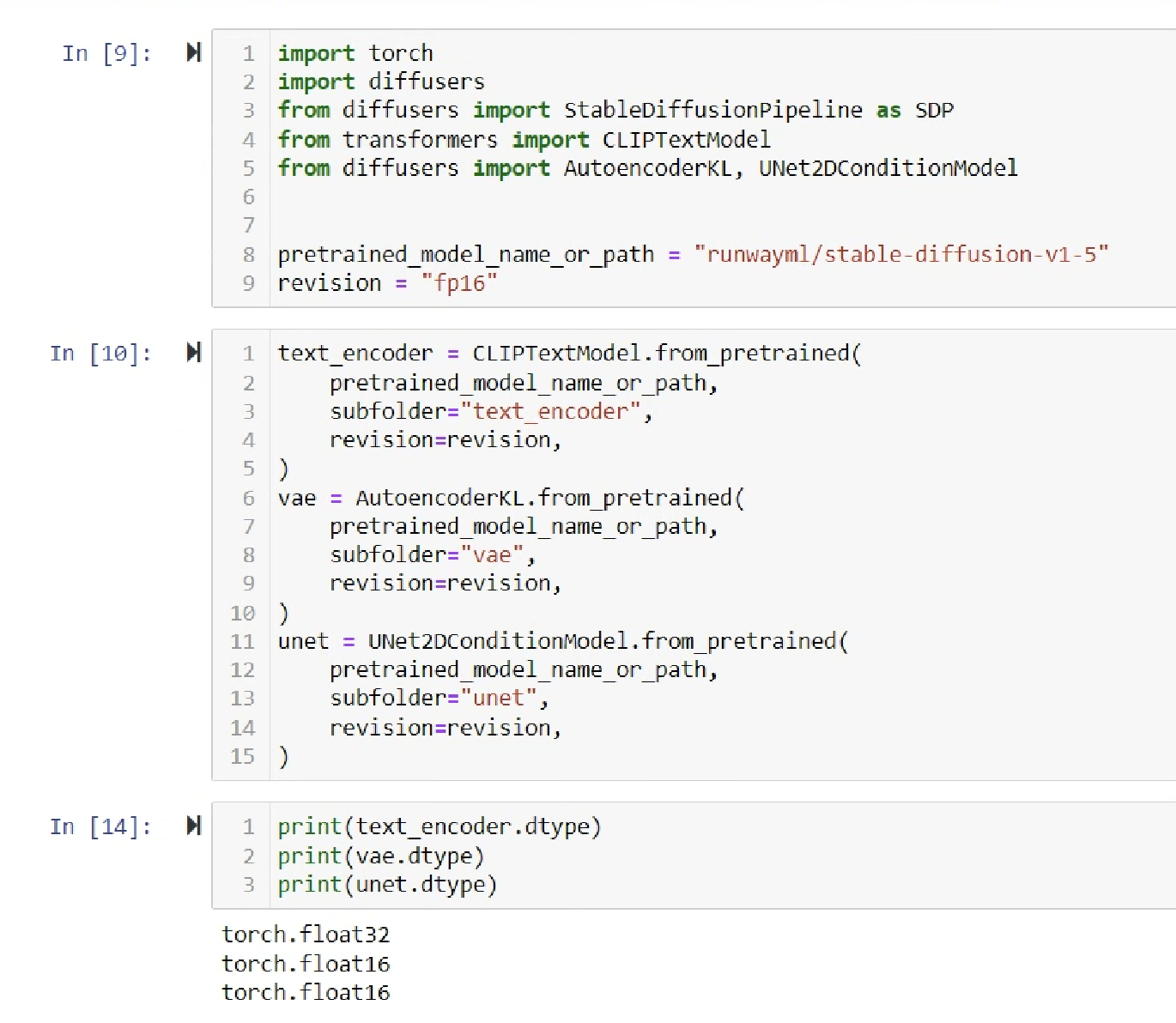Screen dimensions: 1176x1023
Task: Click the run icon beside cell In [14]
Action: (x=193, y=826)
